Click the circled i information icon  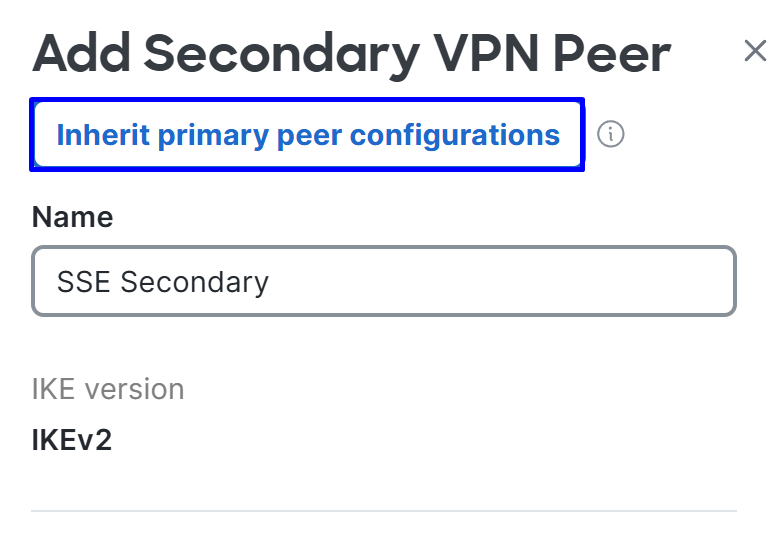(x=611, y=134)
